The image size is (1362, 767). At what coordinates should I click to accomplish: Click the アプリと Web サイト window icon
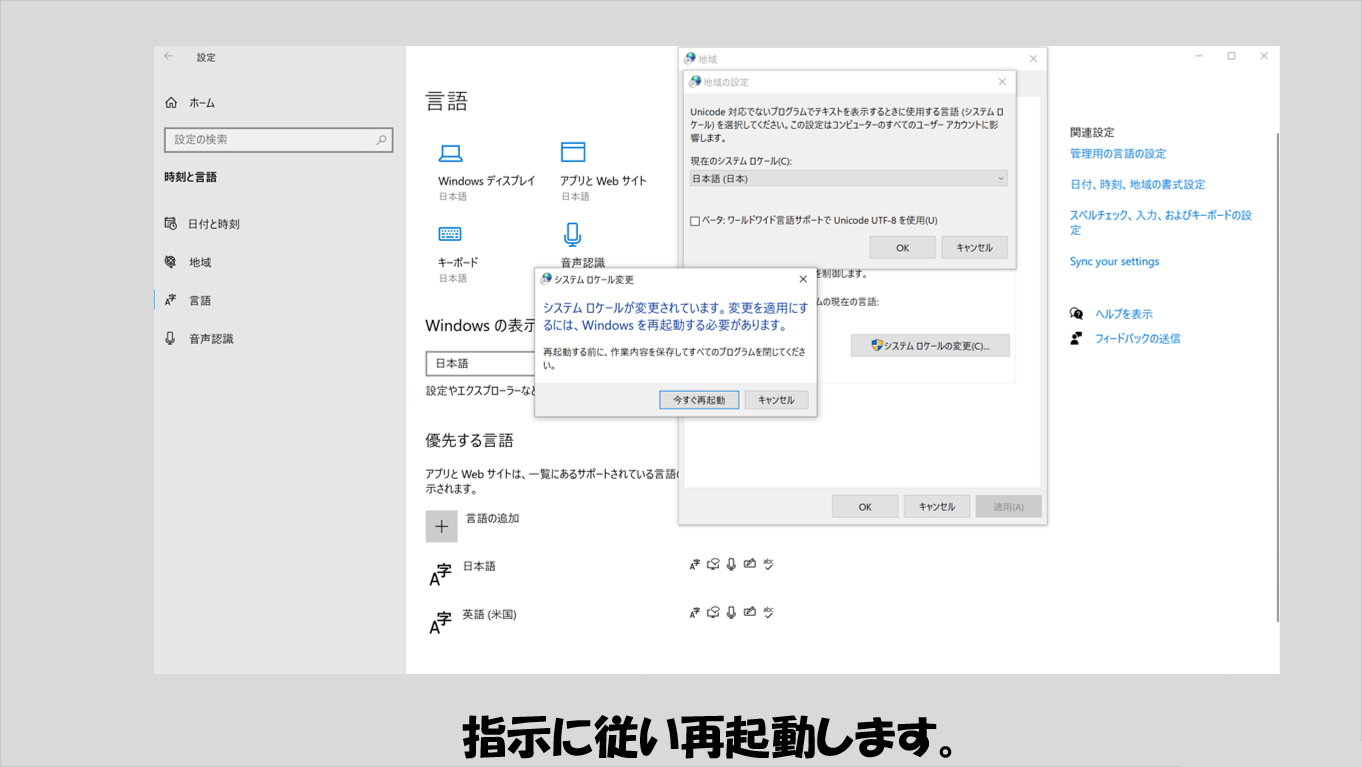(572, 152)
